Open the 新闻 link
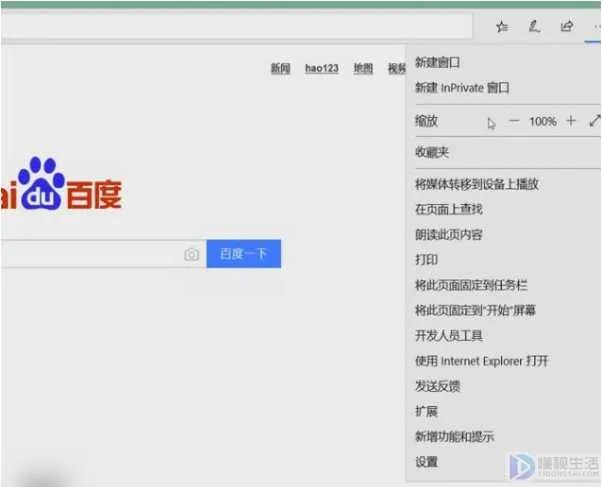Image resolution: width=603 pixels, height=487 pixels. point(280,68)
